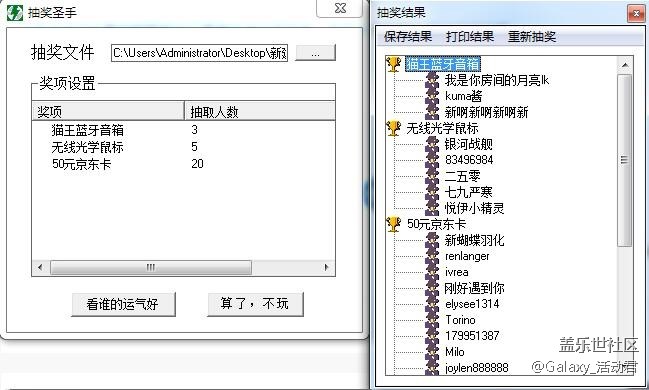Click the person icon next to renlanger
This screenshot has width=649, height=390.
coord(432,256)
